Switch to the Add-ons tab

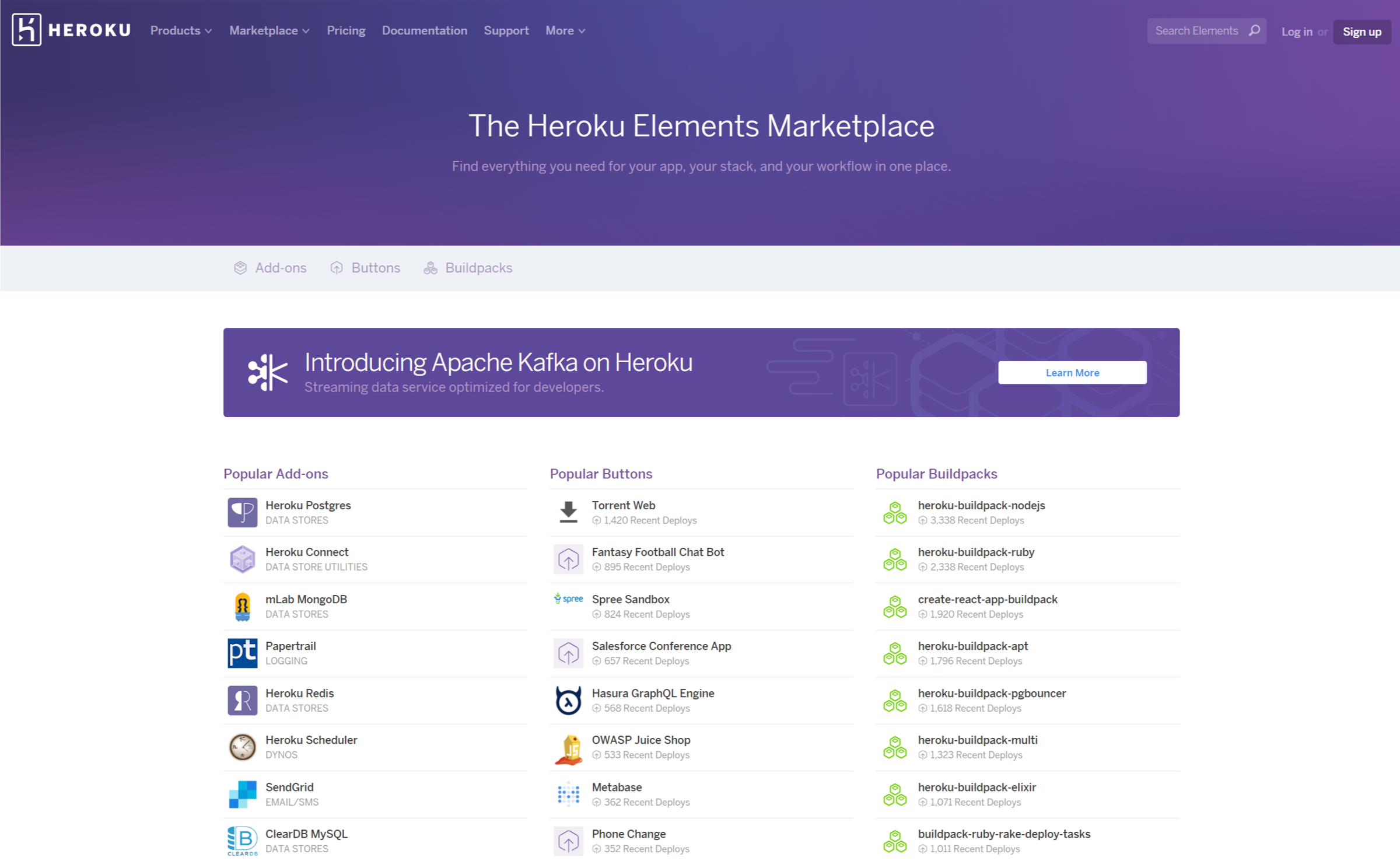point(270,268)
